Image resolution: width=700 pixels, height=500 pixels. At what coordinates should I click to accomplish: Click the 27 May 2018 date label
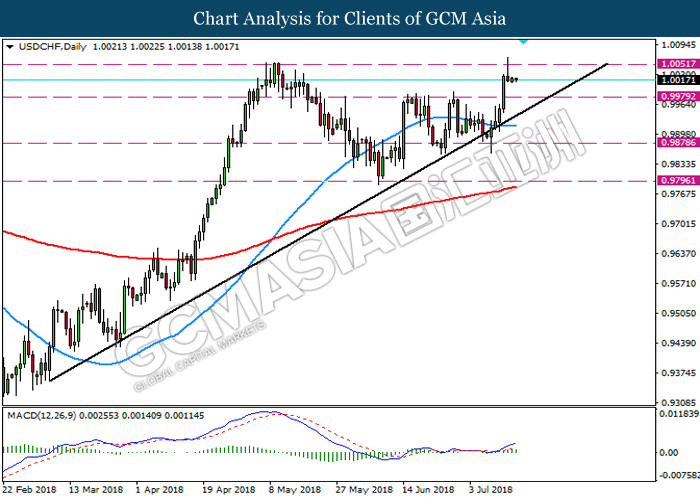coord(364,490)
